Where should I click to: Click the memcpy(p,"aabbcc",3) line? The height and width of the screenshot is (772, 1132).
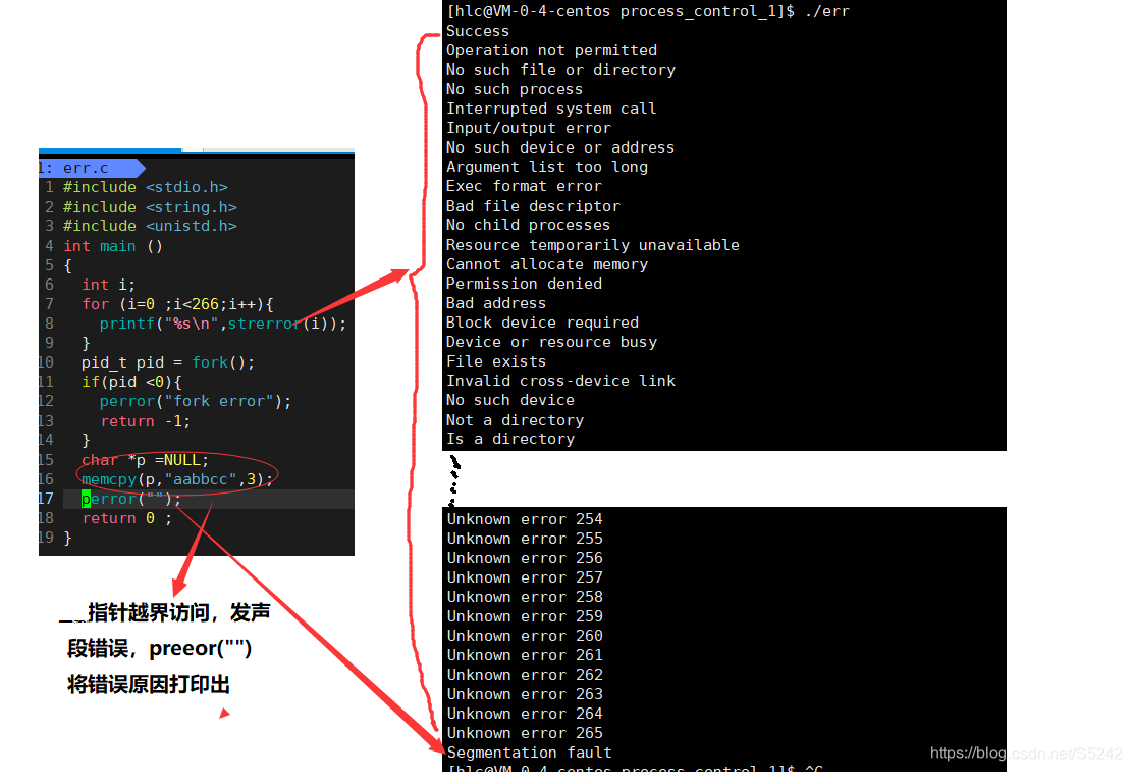click(x=178, y=480)
